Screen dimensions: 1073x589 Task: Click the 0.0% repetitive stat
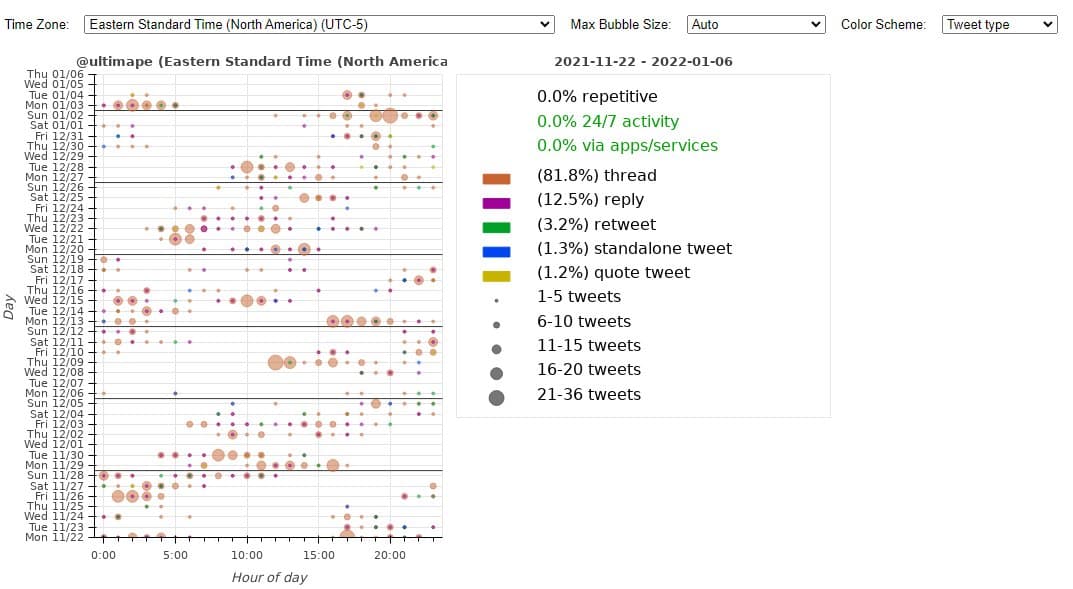pyautogui.click(x=595, y=97)
